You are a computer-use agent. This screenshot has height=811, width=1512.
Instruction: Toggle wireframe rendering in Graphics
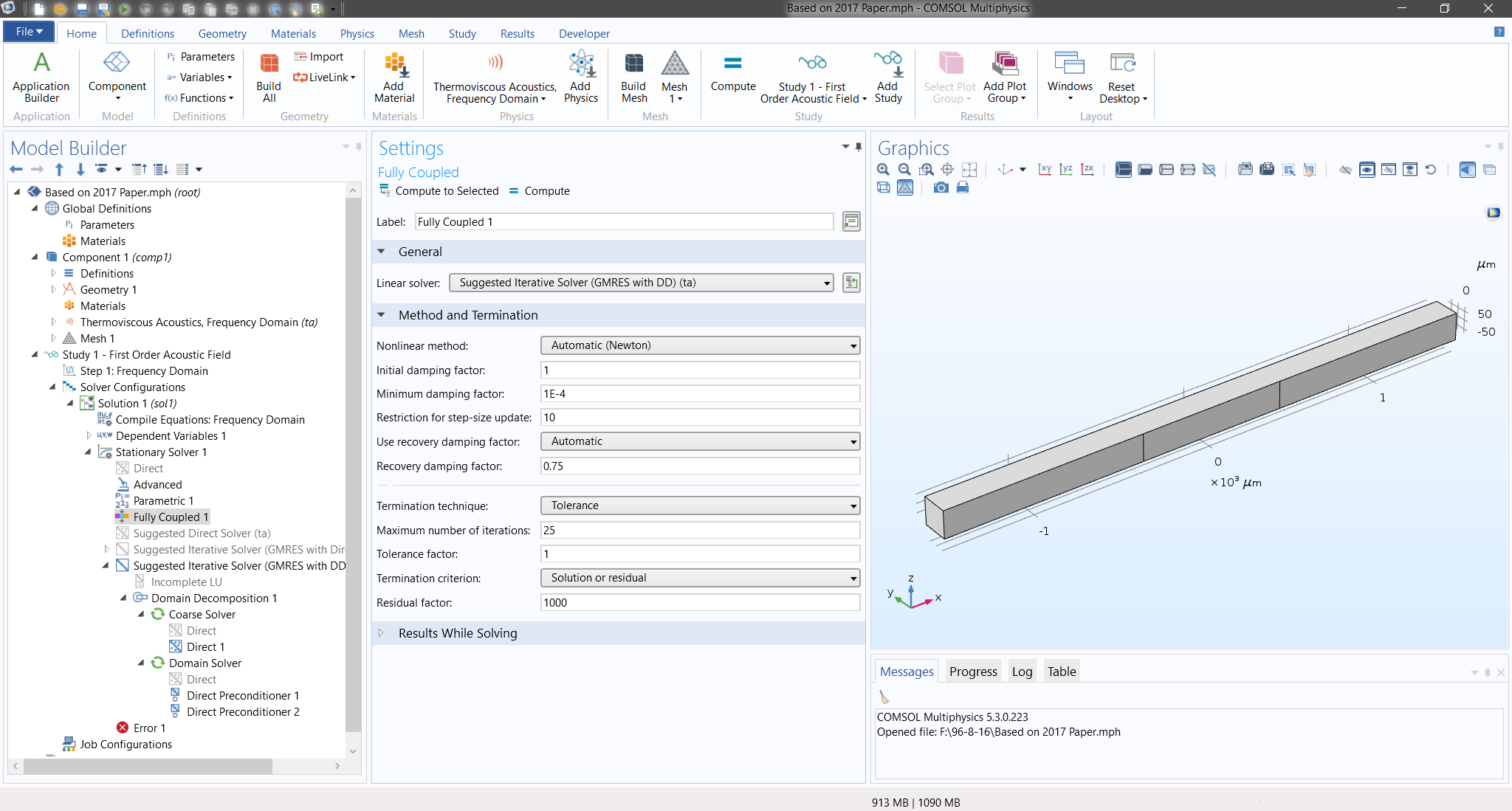883,188
